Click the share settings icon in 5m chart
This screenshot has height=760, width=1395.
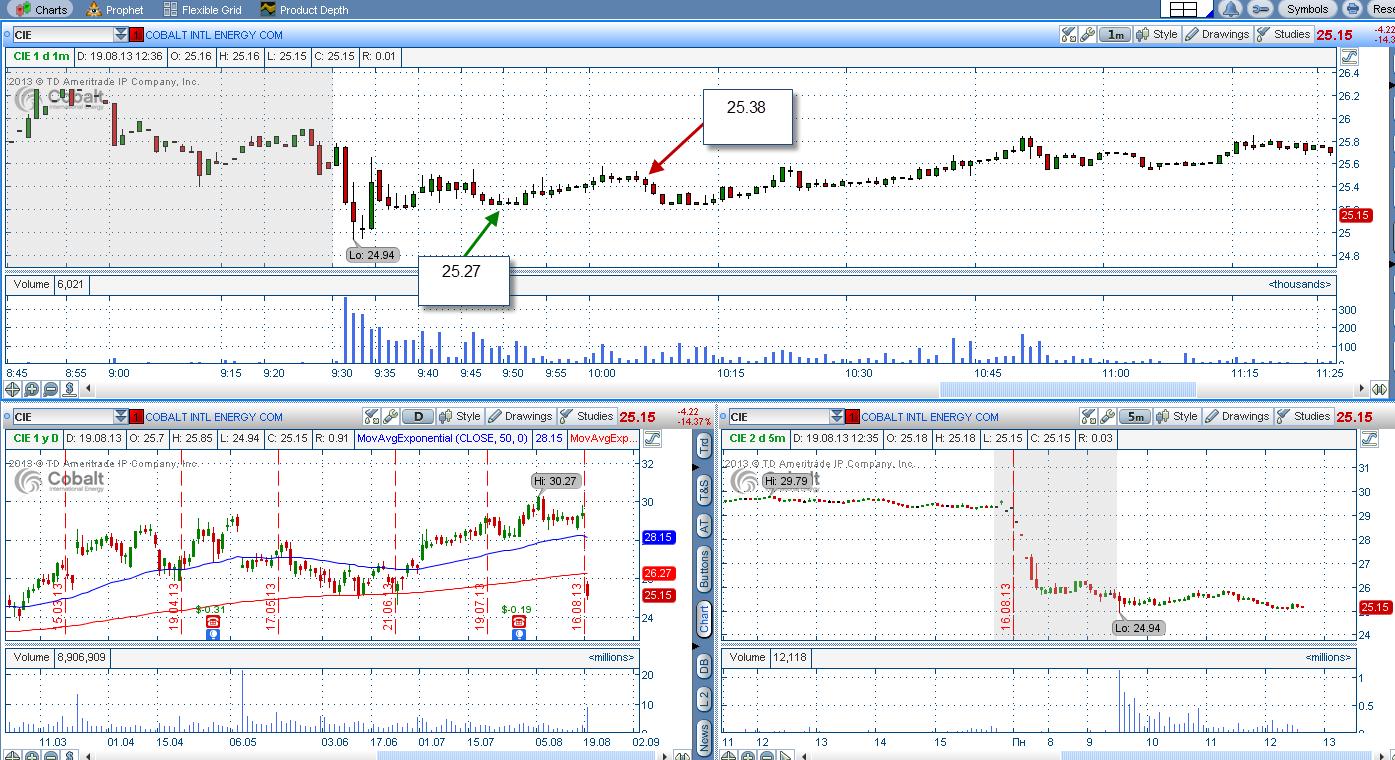tap(1089, 416)
